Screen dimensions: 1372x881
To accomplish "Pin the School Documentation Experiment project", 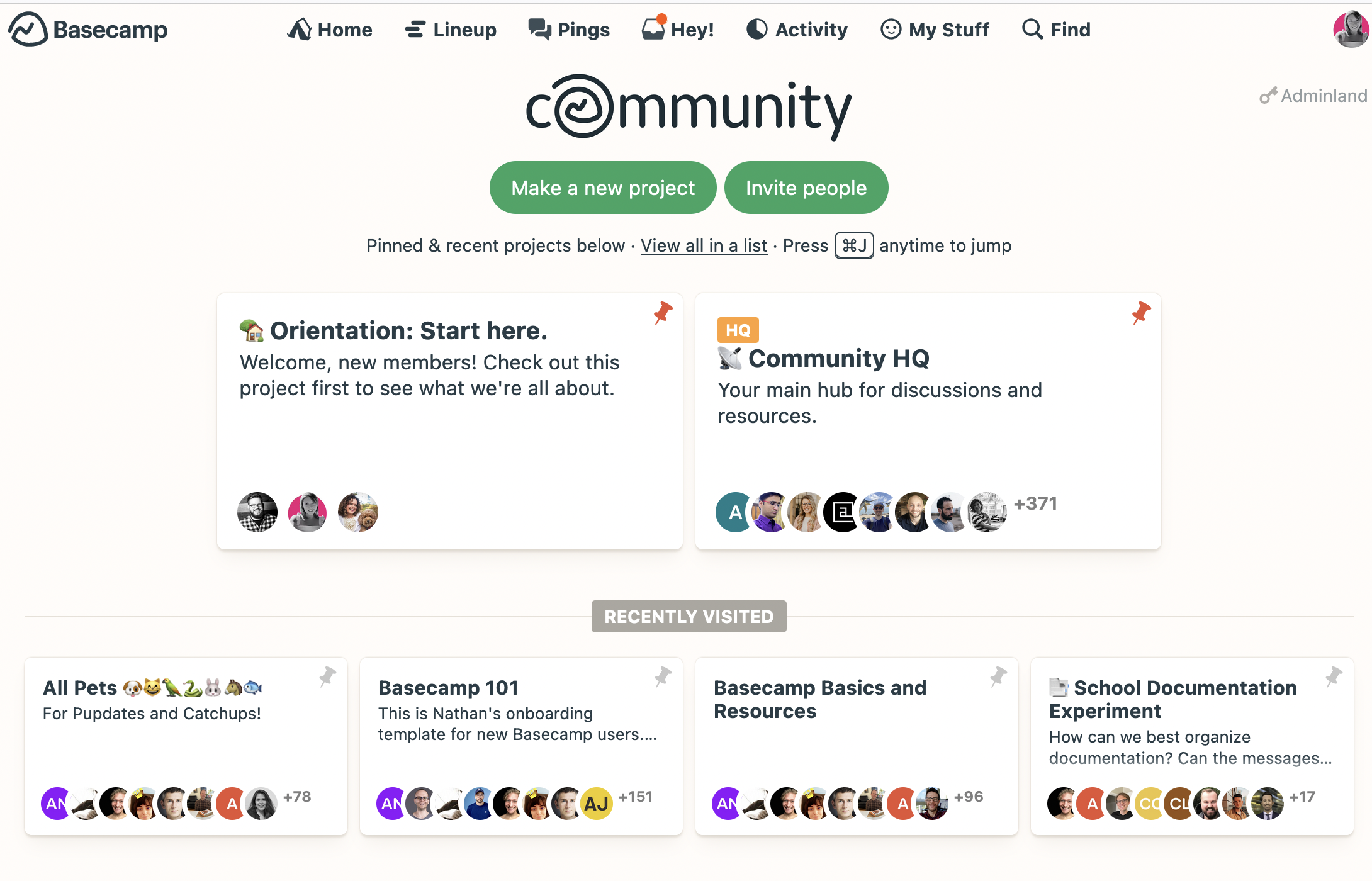I will (1333, 677).
